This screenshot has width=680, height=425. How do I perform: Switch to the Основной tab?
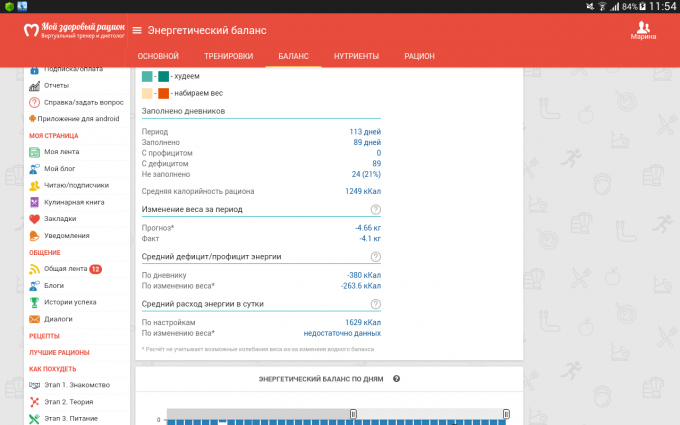(158, 57)
